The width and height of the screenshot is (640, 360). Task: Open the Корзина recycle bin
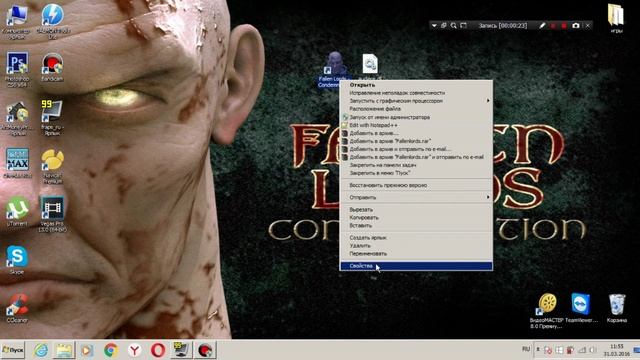coord(616,307)
